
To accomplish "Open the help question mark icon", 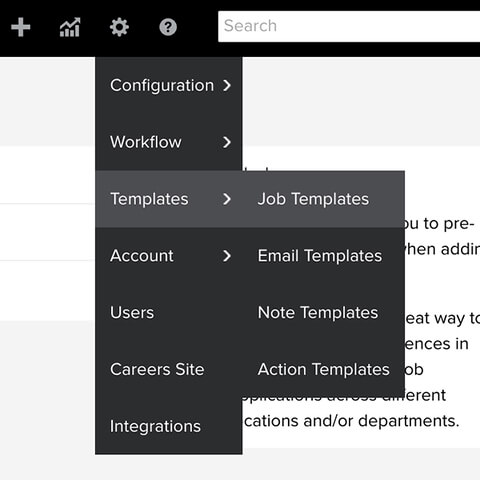I will pyautogui.click(x=168, y=27).
